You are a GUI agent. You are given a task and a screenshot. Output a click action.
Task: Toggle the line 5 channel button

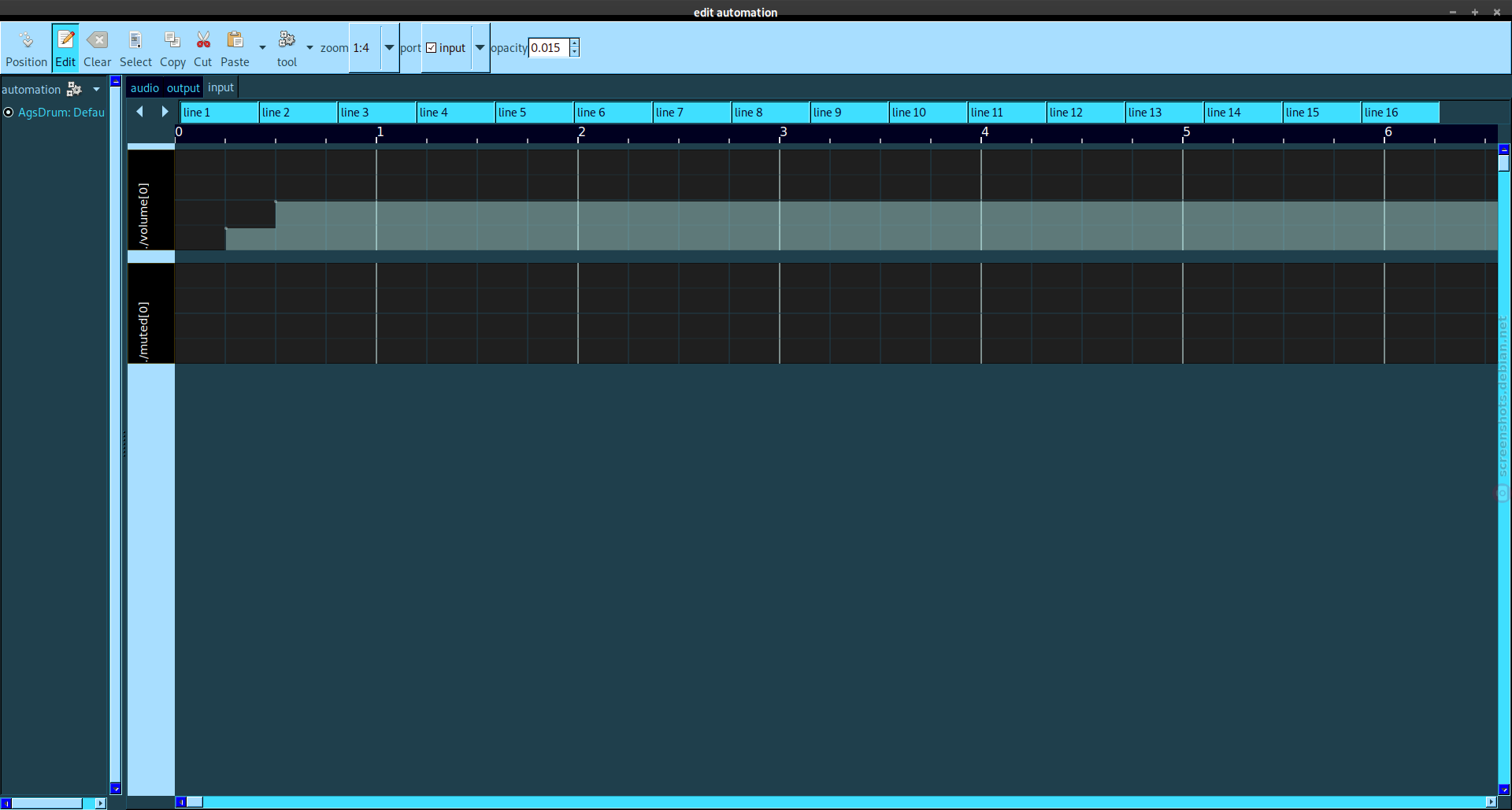pyautogui.click(x=535, y=113)
